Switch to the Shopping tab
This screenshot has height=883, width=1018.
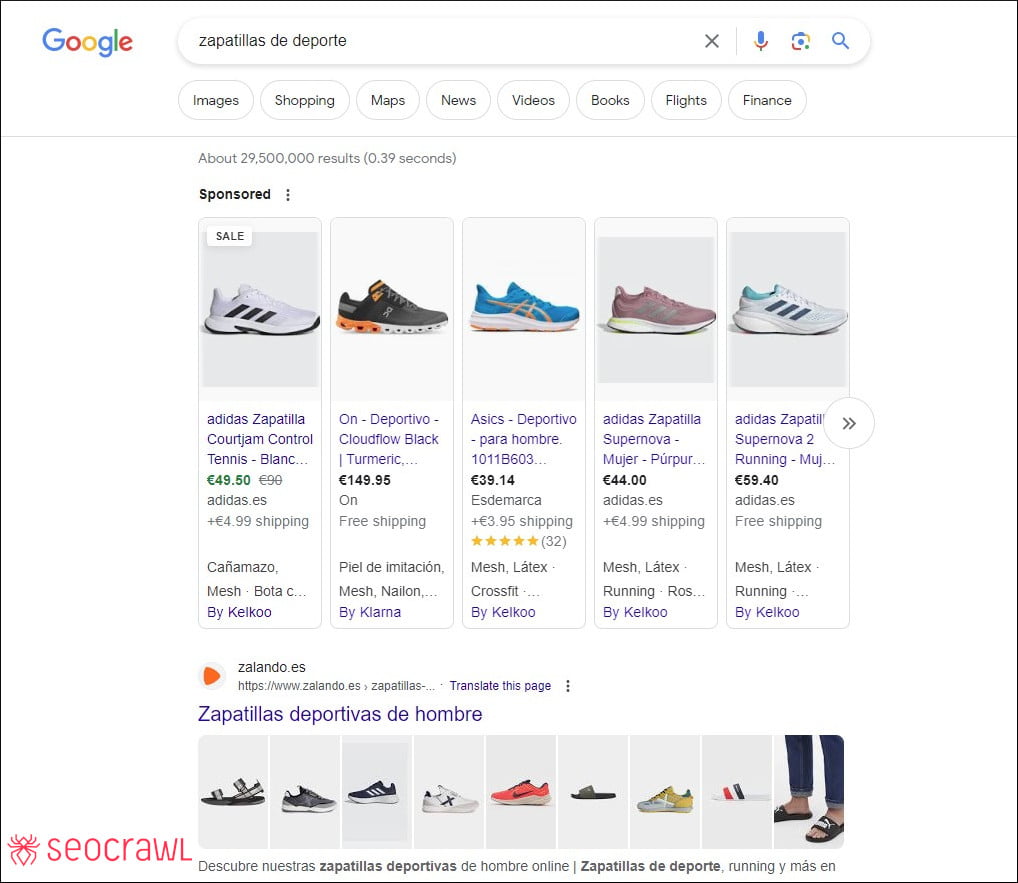click(304, 100)
